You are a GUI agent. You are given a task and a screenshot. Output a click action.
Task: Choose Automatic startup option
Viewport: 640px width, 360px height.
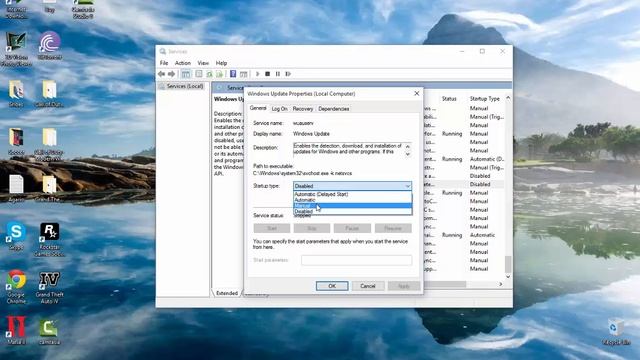(x=353, y=200)
